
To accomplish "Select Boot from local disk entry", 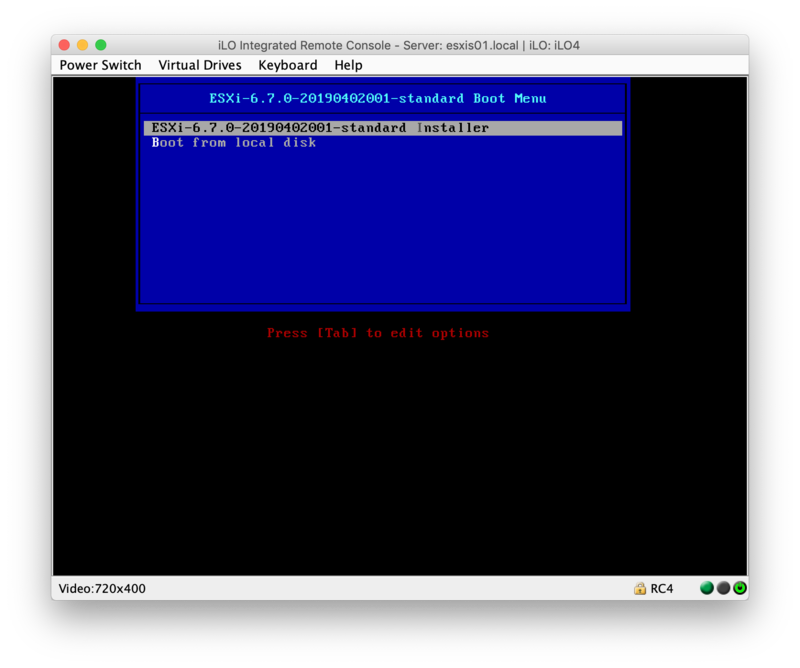I will [234, 143].
